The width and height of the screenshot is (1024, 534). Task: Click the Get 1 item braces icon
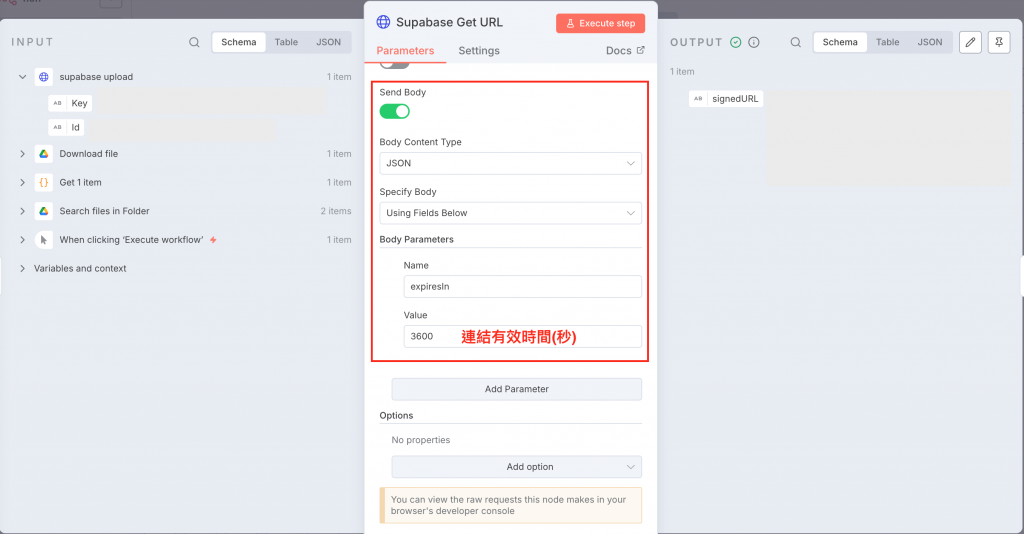pyautogui.click(x=44, y=183)
